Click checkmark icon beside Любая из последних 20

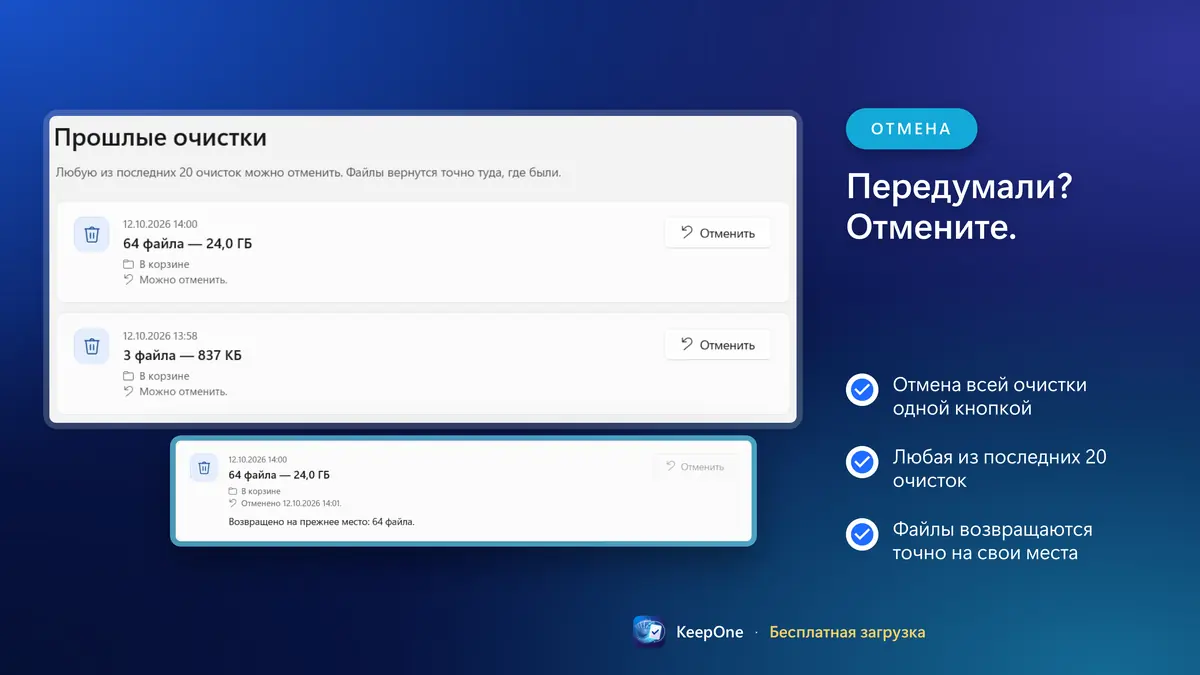[x=862, y=462]
